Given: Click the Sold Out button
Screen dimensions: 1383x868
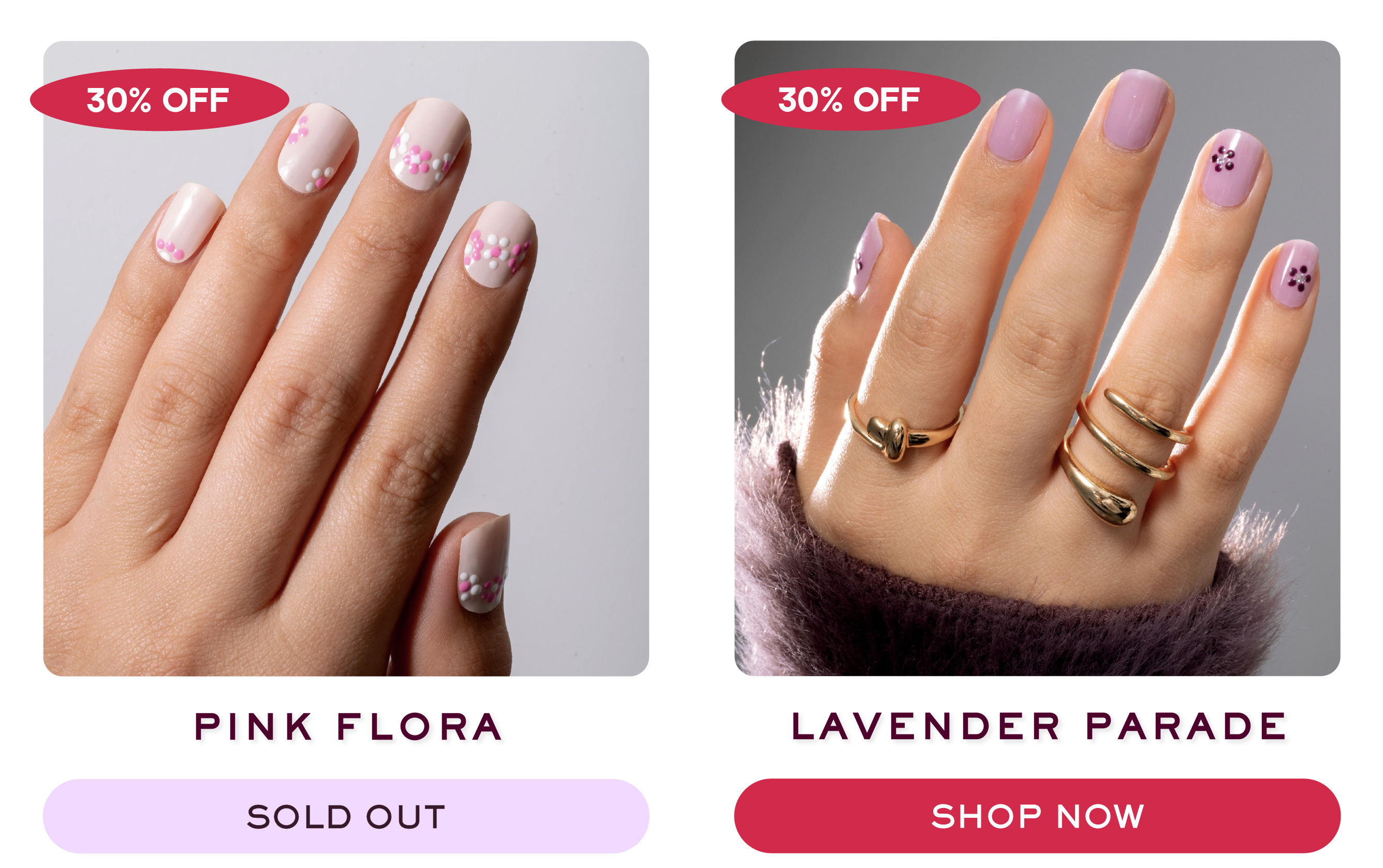Looking at the screenshot, I should pyautogui.click(x=346, y=816).
